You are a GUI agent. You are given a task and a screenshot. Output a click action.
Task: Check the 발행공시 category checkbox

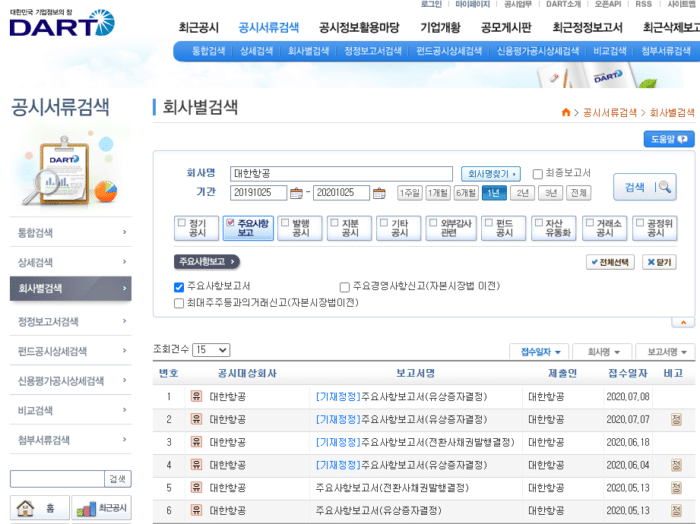(x=285, y=223)
